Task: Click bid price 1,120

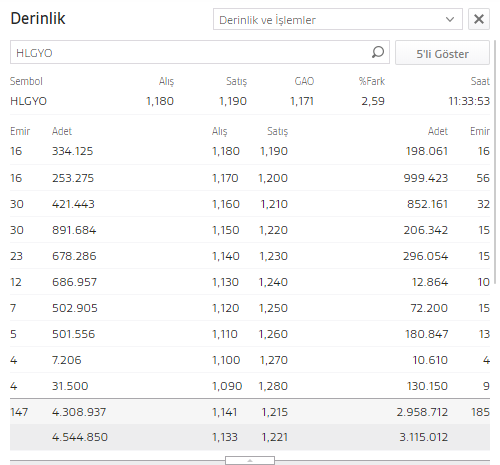Action: coord(226,308)
